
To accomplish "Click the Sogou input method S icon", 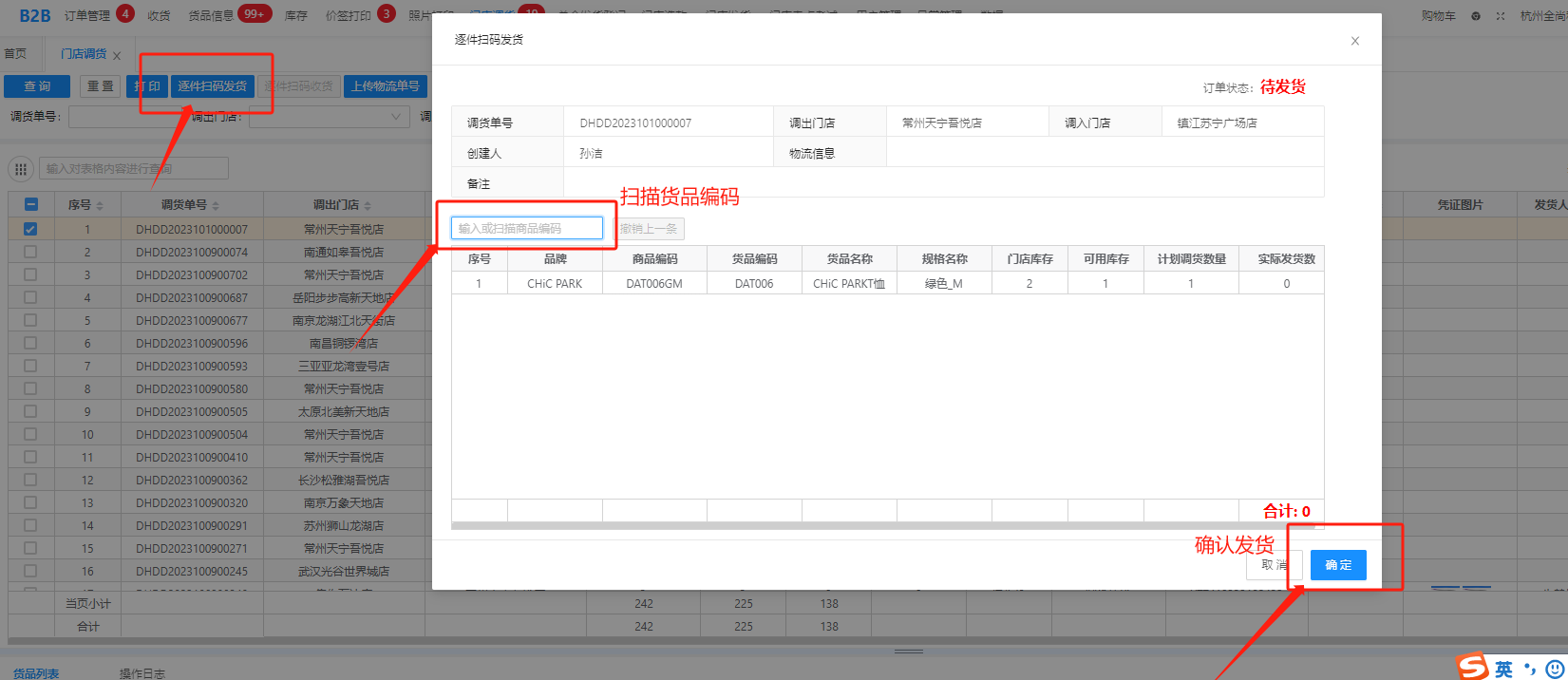I will (1472, 667).
